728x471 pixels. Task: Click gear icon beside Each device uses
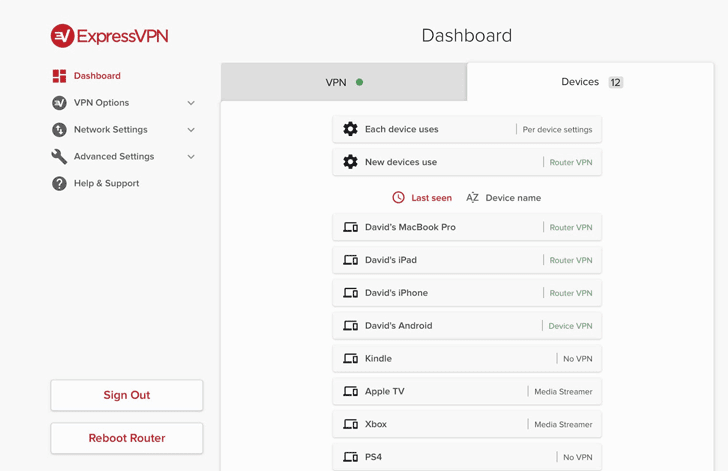pyautogui.click(x=351, y=129)
